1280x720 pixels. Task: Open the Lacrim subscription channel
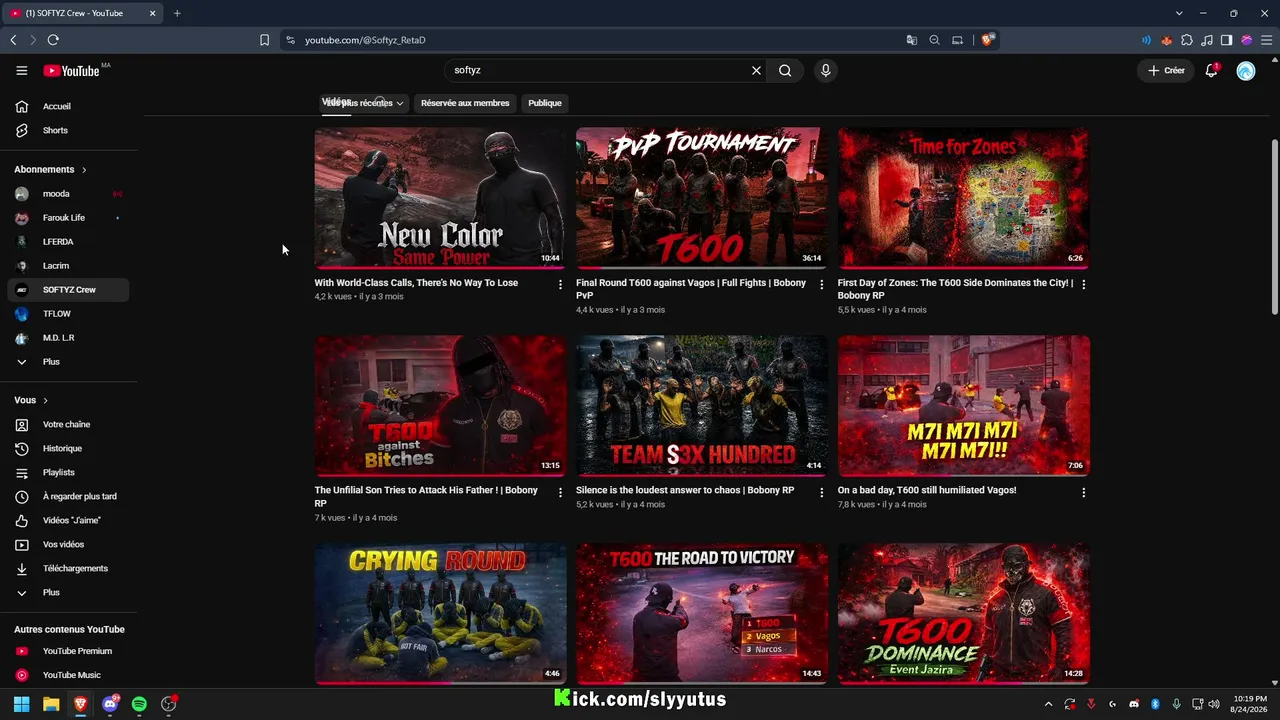(x=66, y=266)
